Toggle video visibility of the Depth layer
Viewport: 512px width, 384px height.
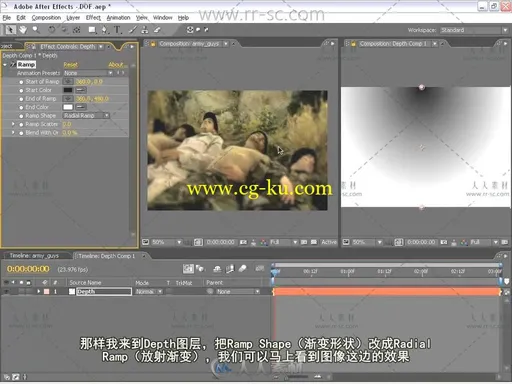tap(6, 291)
